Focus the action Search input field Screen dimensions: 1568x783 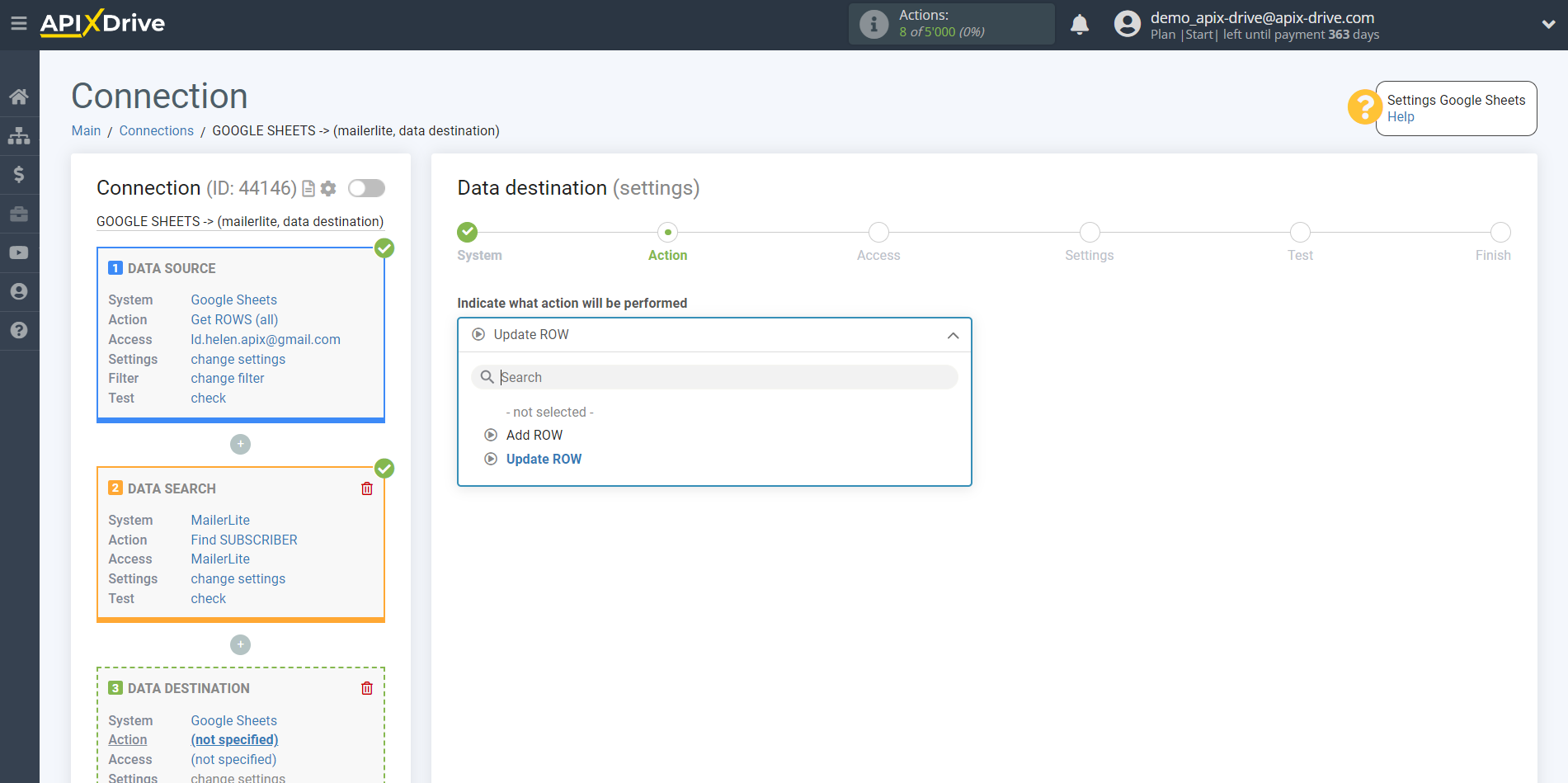(714, 377)
